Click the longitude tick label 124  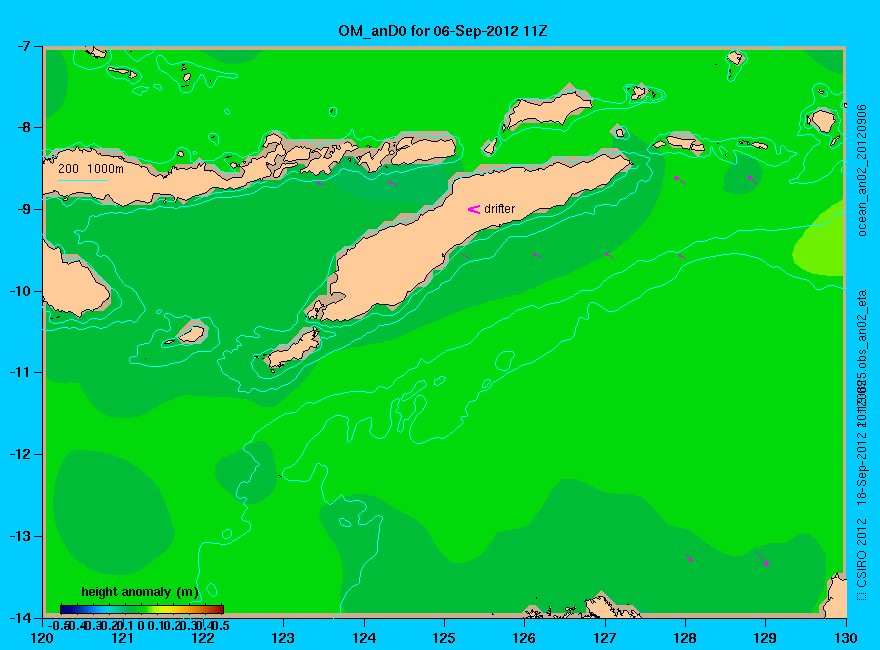pyautogui.click(x=364, y=638)
